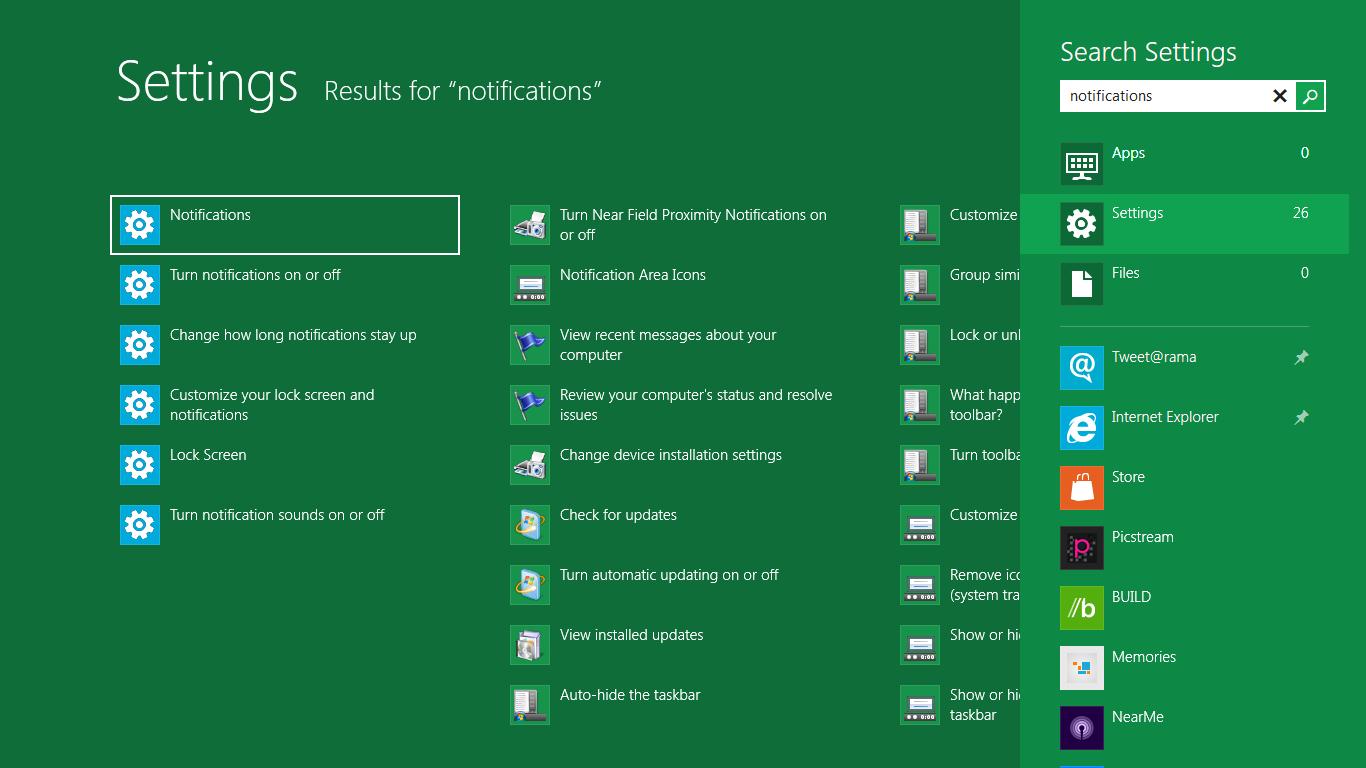Image resolution: width=1366 pixels, height=768 pixels.
Task: Open Turn automatic updating on or off
Action: pyautogui.click(x=675, y=585)
